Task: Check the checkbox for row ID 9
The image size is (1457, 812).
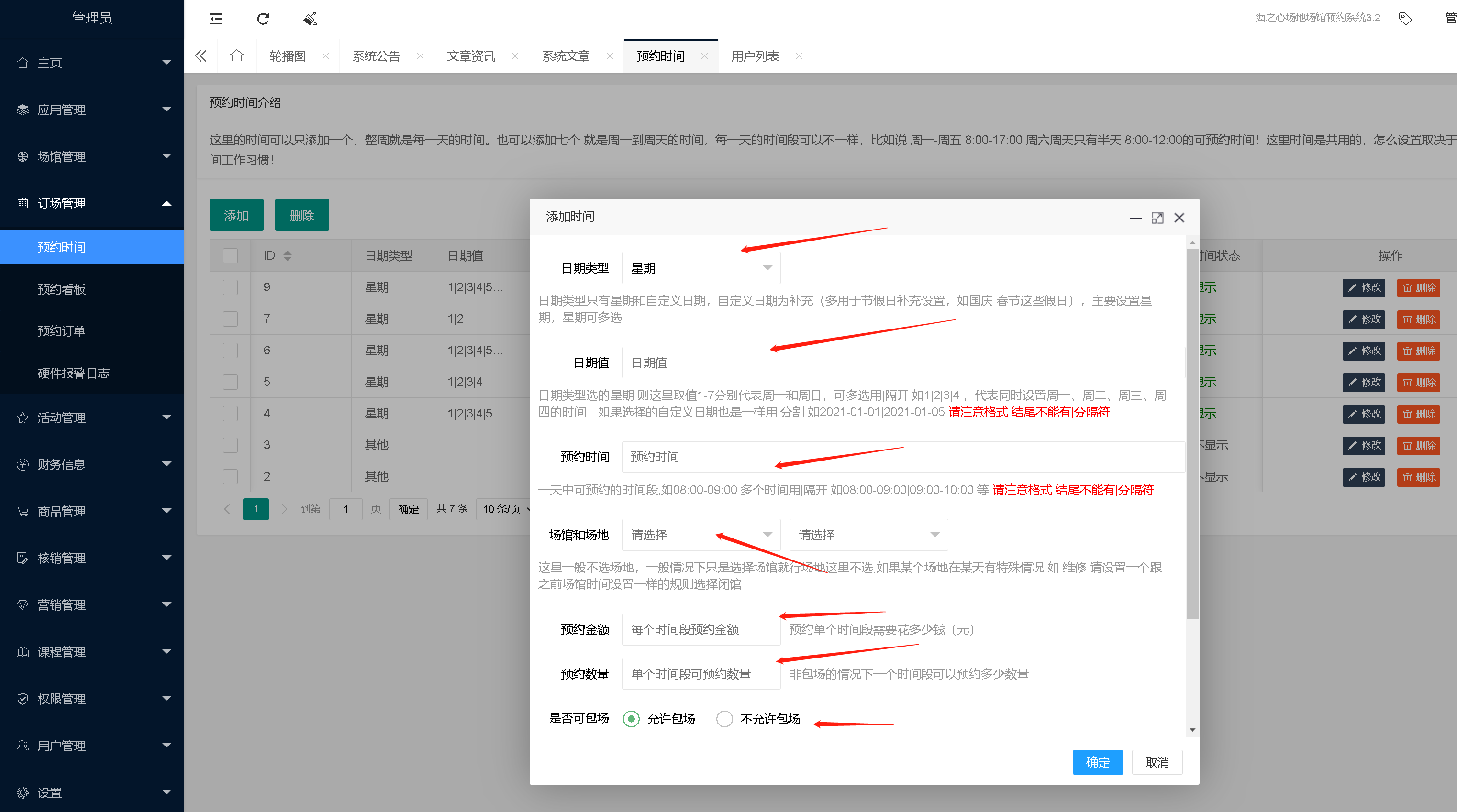Action: point(230,288)
